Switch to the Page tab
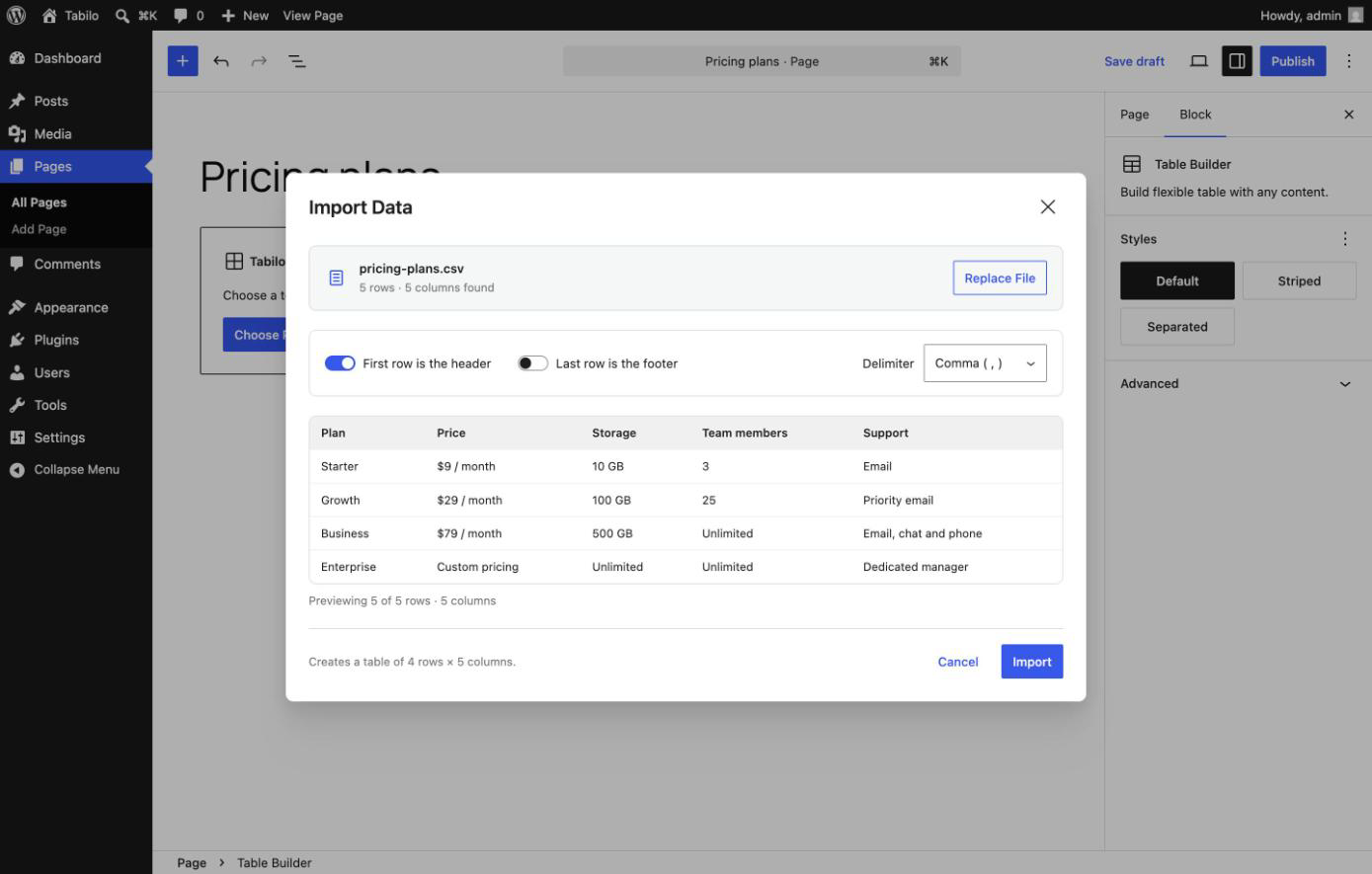1372x874 pixels. pyautogui.click(x=1135, y=115)
